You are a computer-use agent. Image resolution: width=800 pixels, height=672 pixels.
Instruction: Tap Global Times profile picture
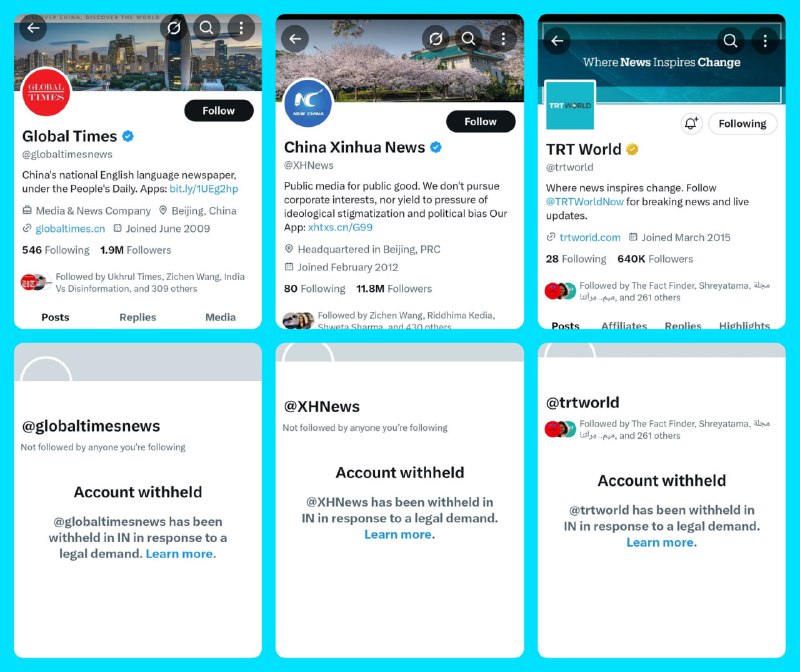coord(46,92)
